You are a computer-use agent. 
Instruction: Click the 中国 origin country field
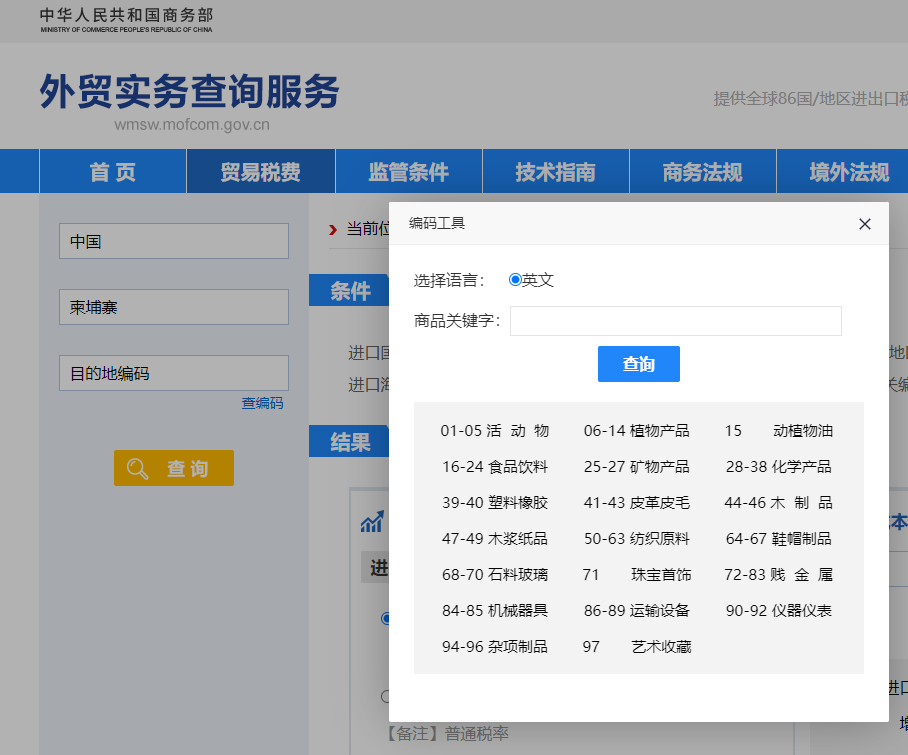(174, 241)
